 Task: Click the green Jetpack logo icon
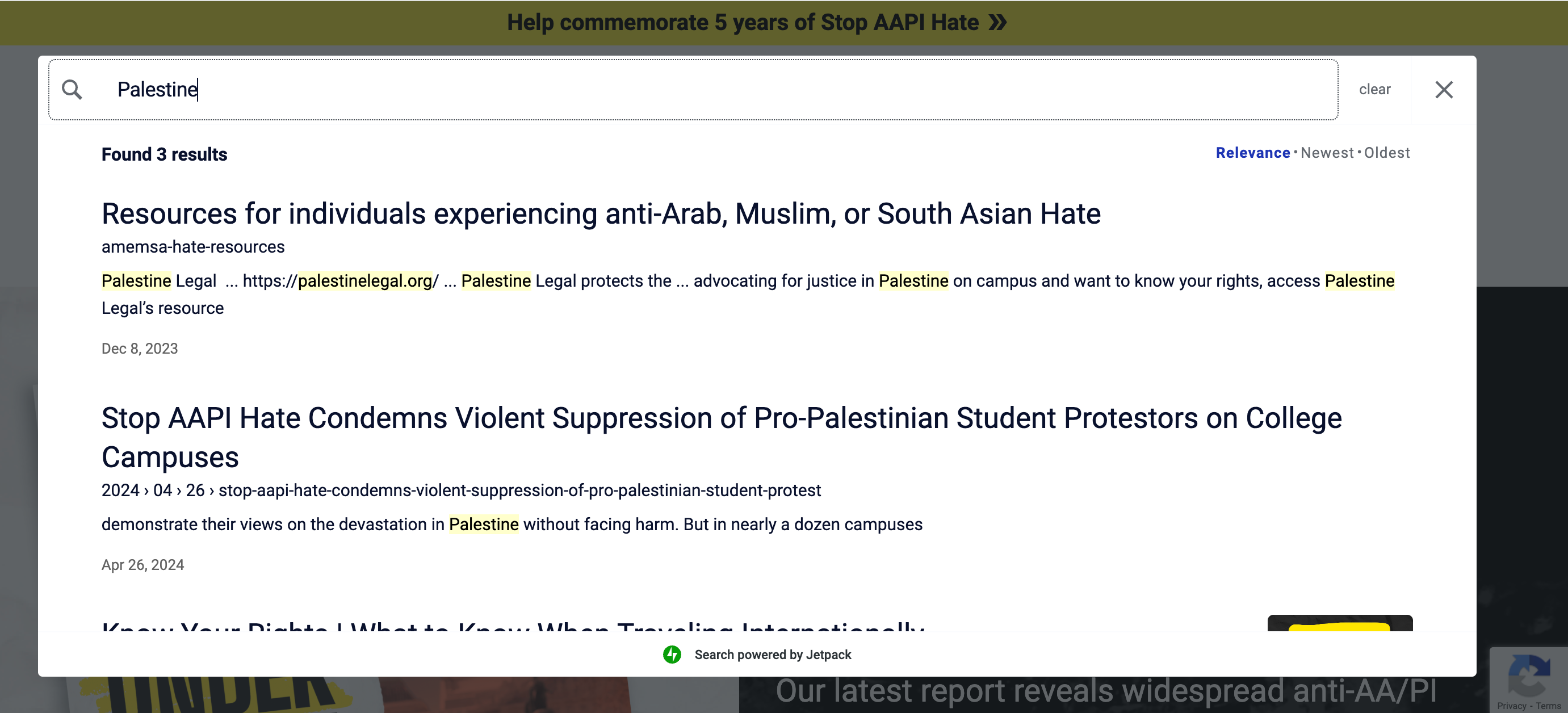point(672,654)
